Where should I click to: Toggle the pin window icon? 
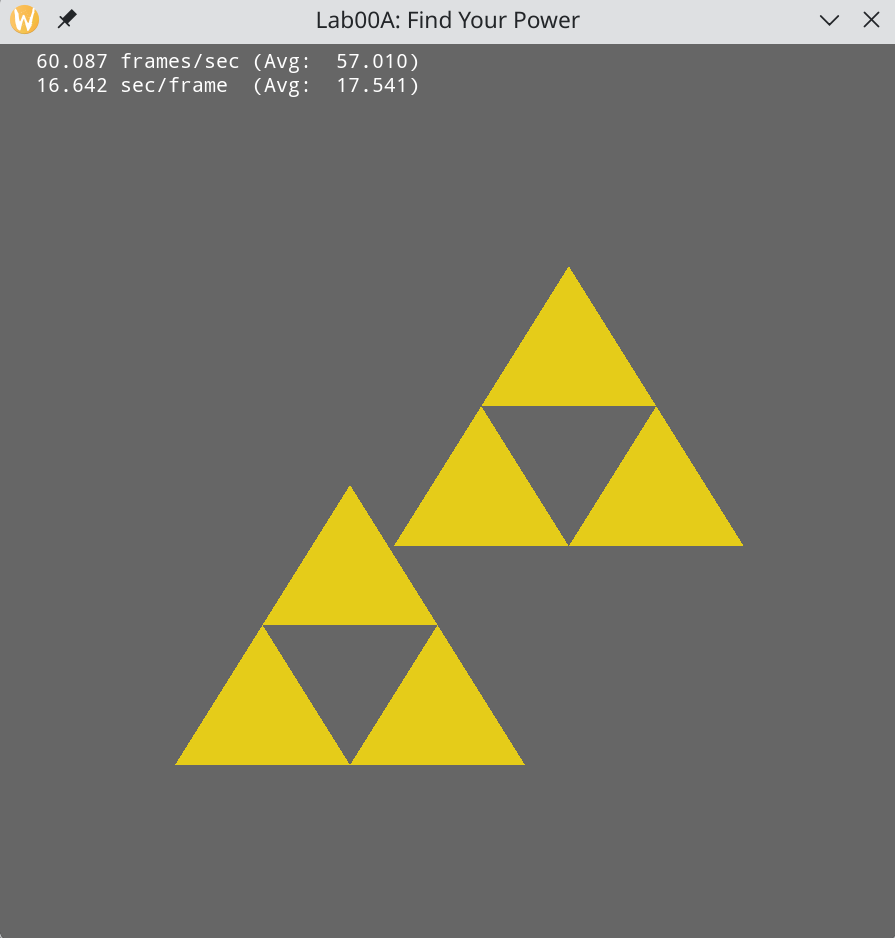click(66, 20)
